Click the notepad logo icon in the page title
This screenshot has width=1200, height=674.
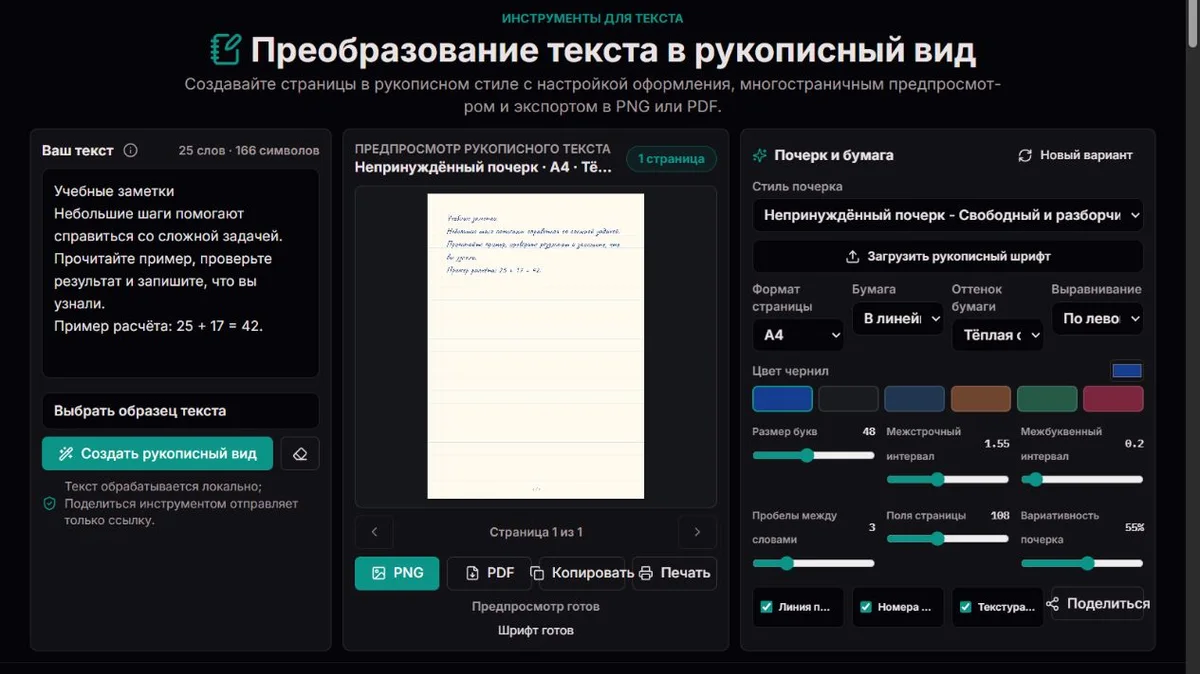click(x=226, y=49)
